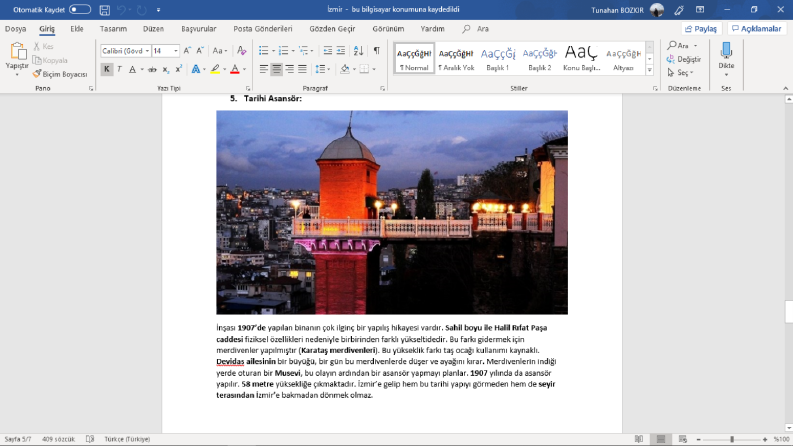The height and width of the screenshot is (446, 793).
Task: Click the increase indent icon
Action: pos(341,51)
